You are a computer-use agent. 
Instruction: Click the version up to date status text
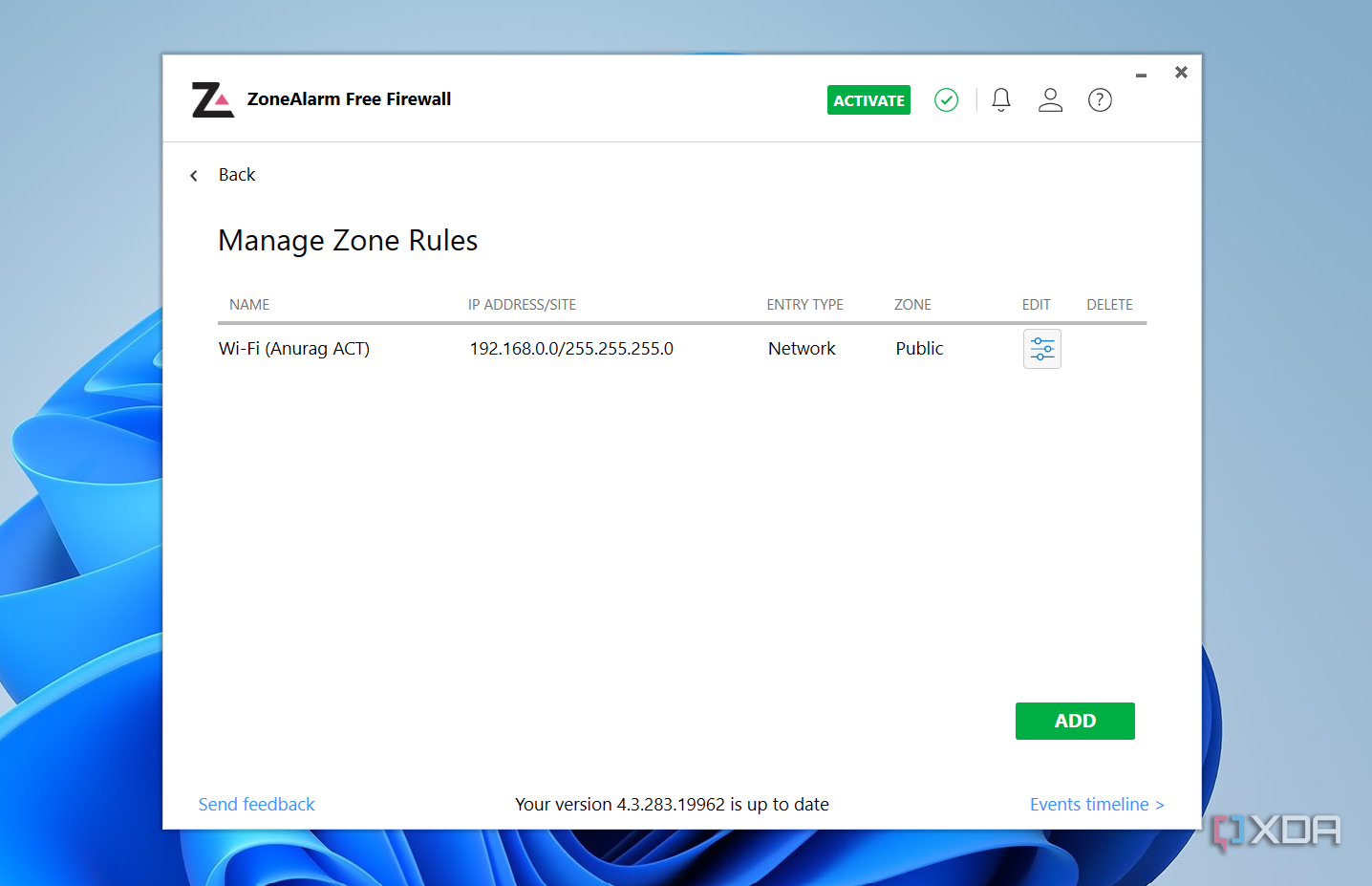click(672, 805)
